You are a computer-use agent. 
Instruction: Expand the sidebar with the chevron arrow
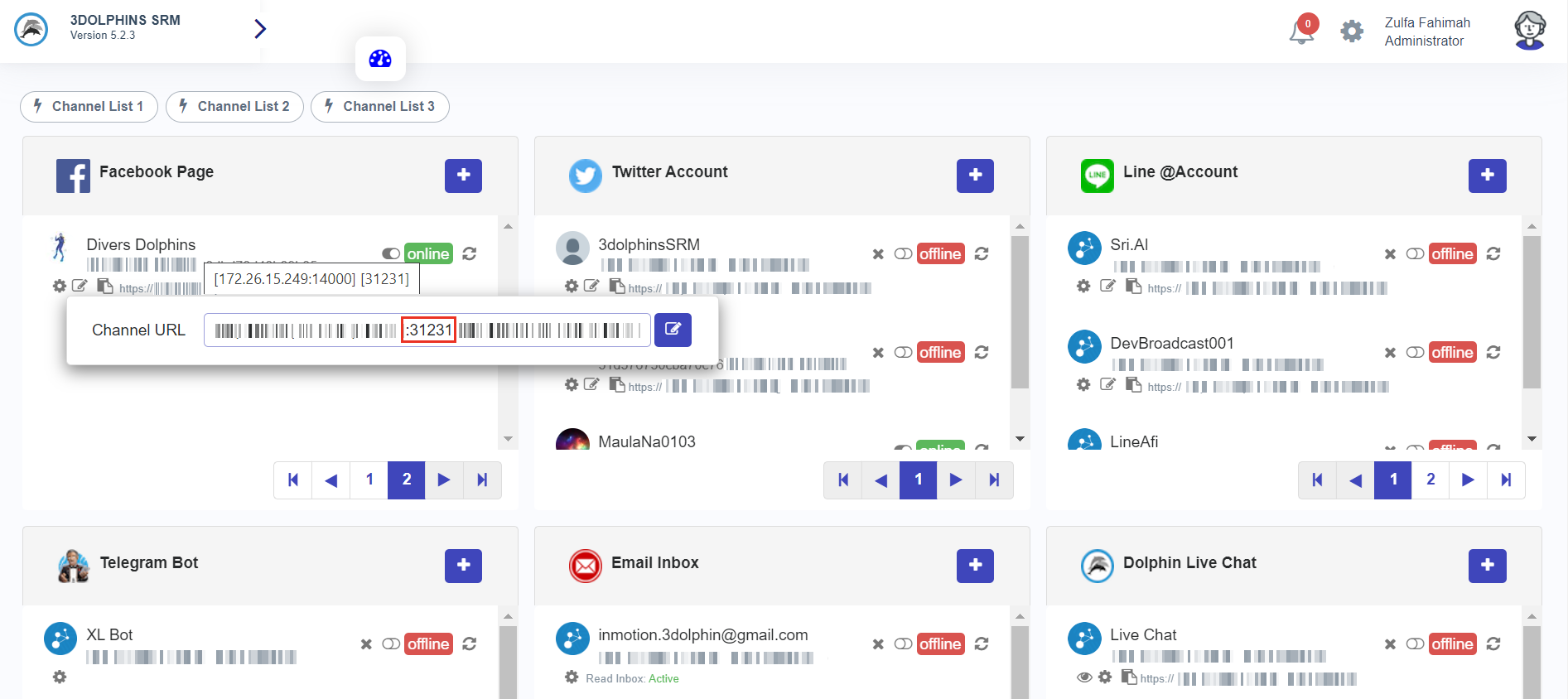[260, 29]
